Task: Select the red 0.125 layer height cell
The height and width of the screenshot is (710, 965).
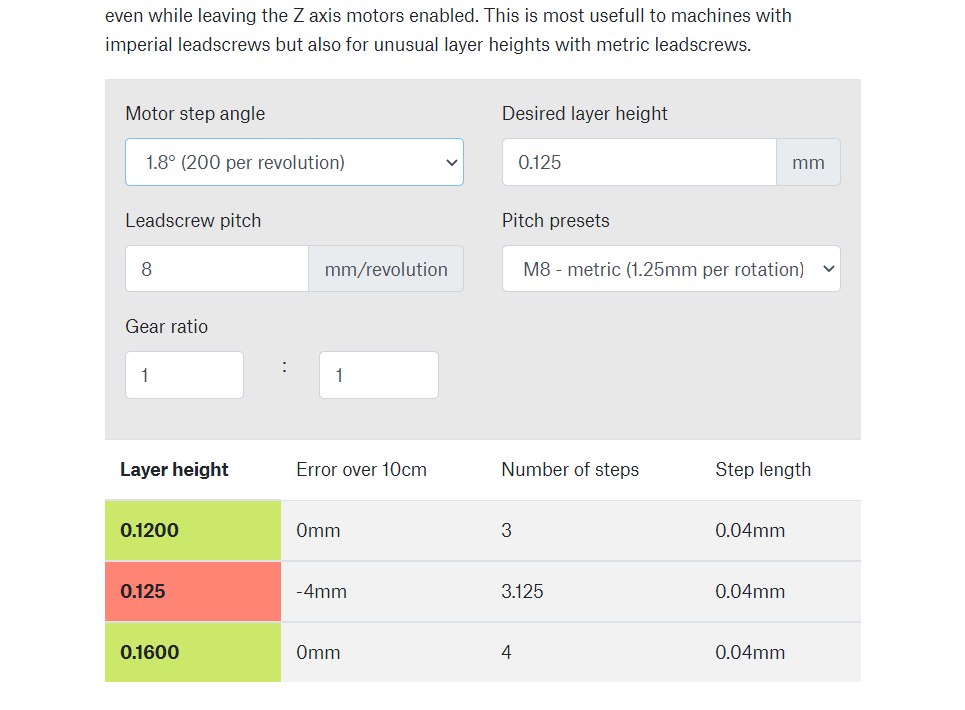Action: (x=193, y=591)
